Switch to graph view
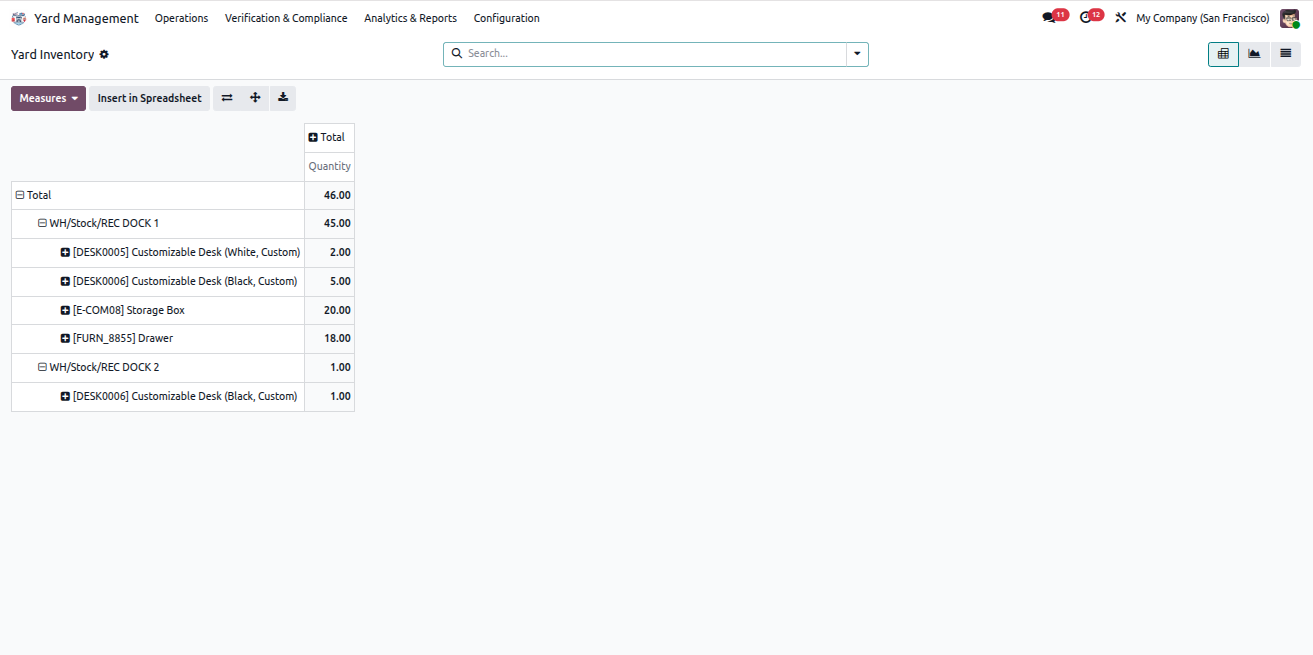The height and width of the screenshot is (655, 1313). (x=1254, y=54)
